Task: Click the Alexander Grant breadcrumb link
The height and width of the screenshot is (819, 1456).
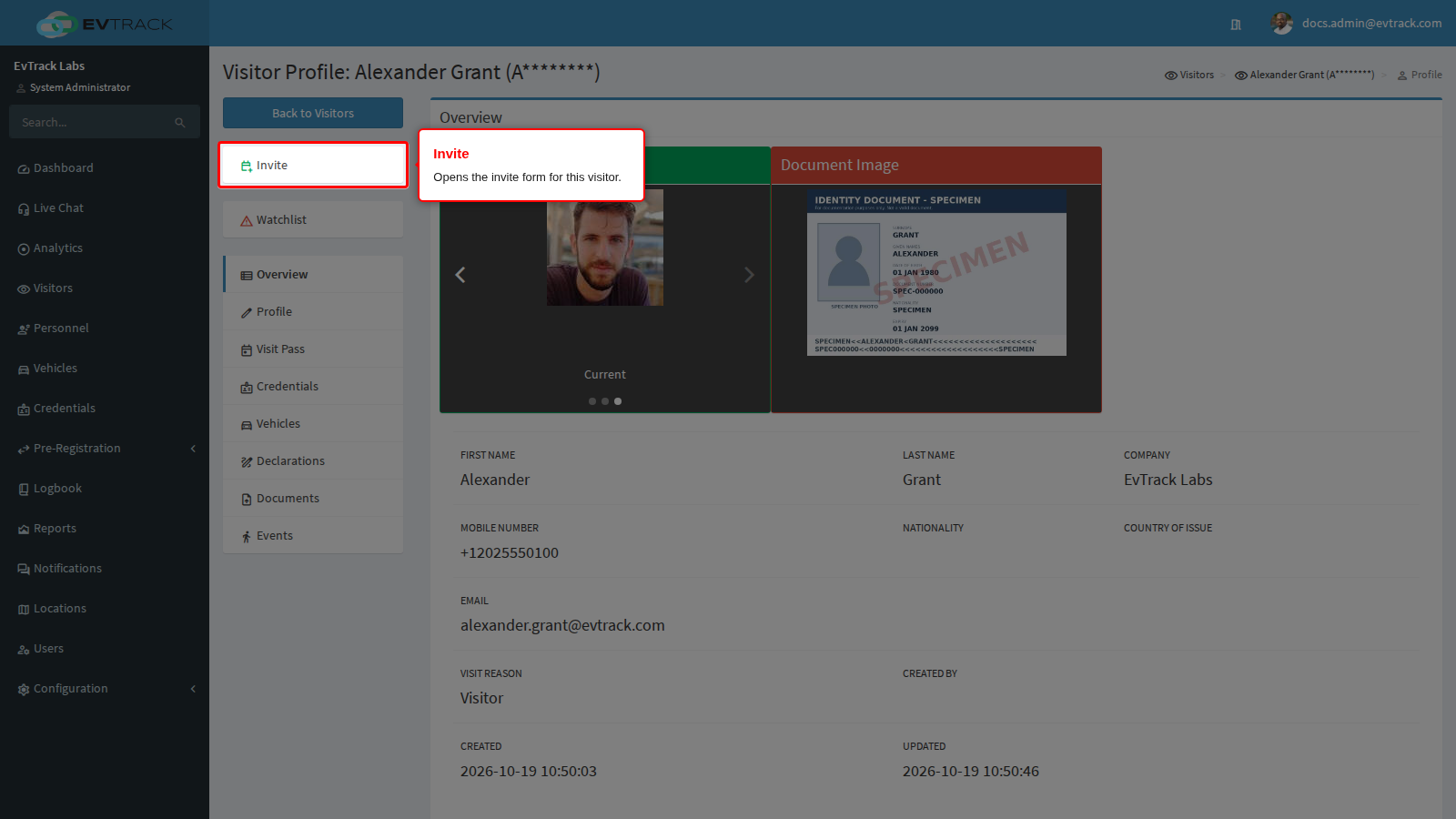Action: point(1304,75)
